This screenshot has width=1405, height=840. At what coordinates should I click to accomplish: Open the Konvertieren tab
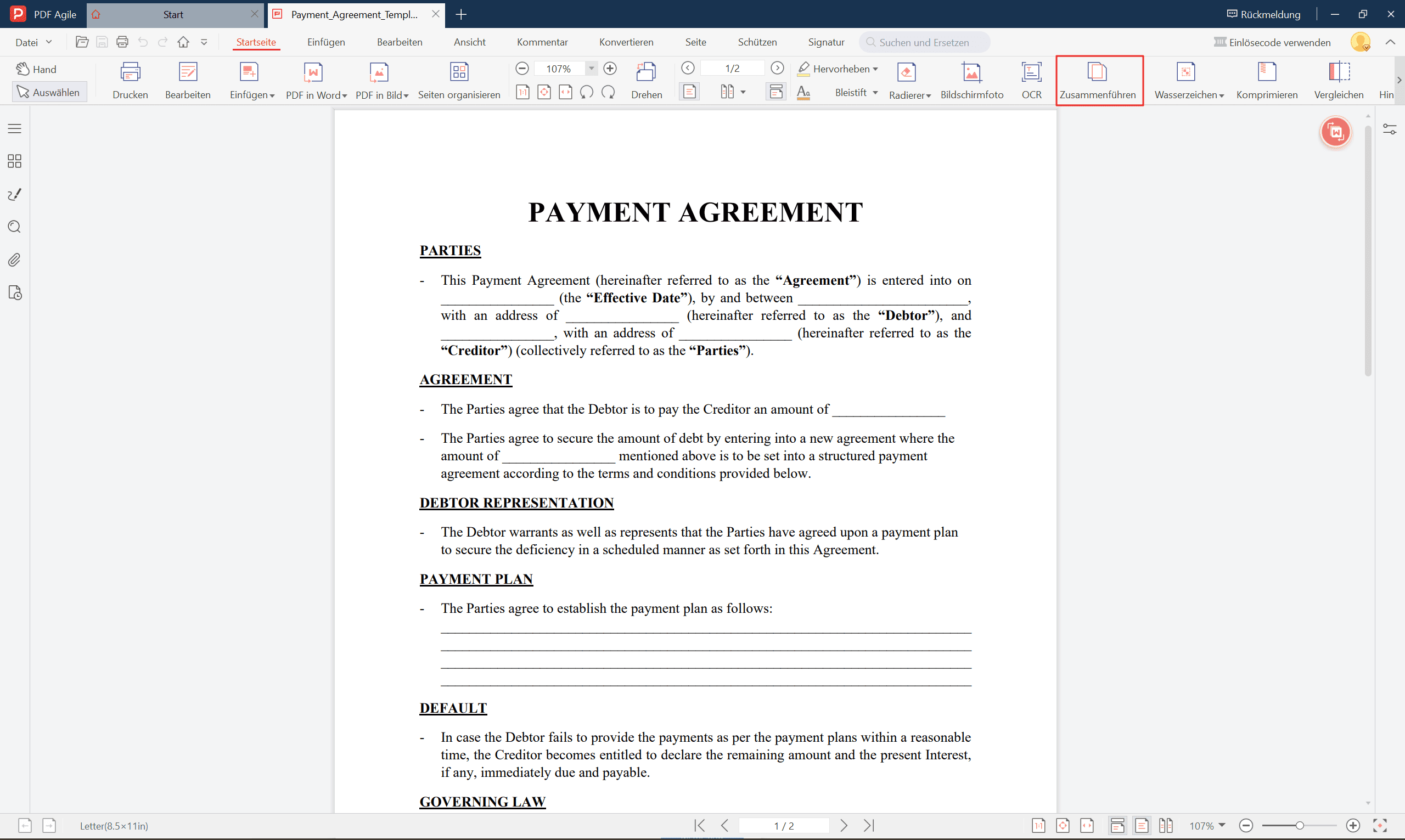pyautogui.click(x=626, y=42)
